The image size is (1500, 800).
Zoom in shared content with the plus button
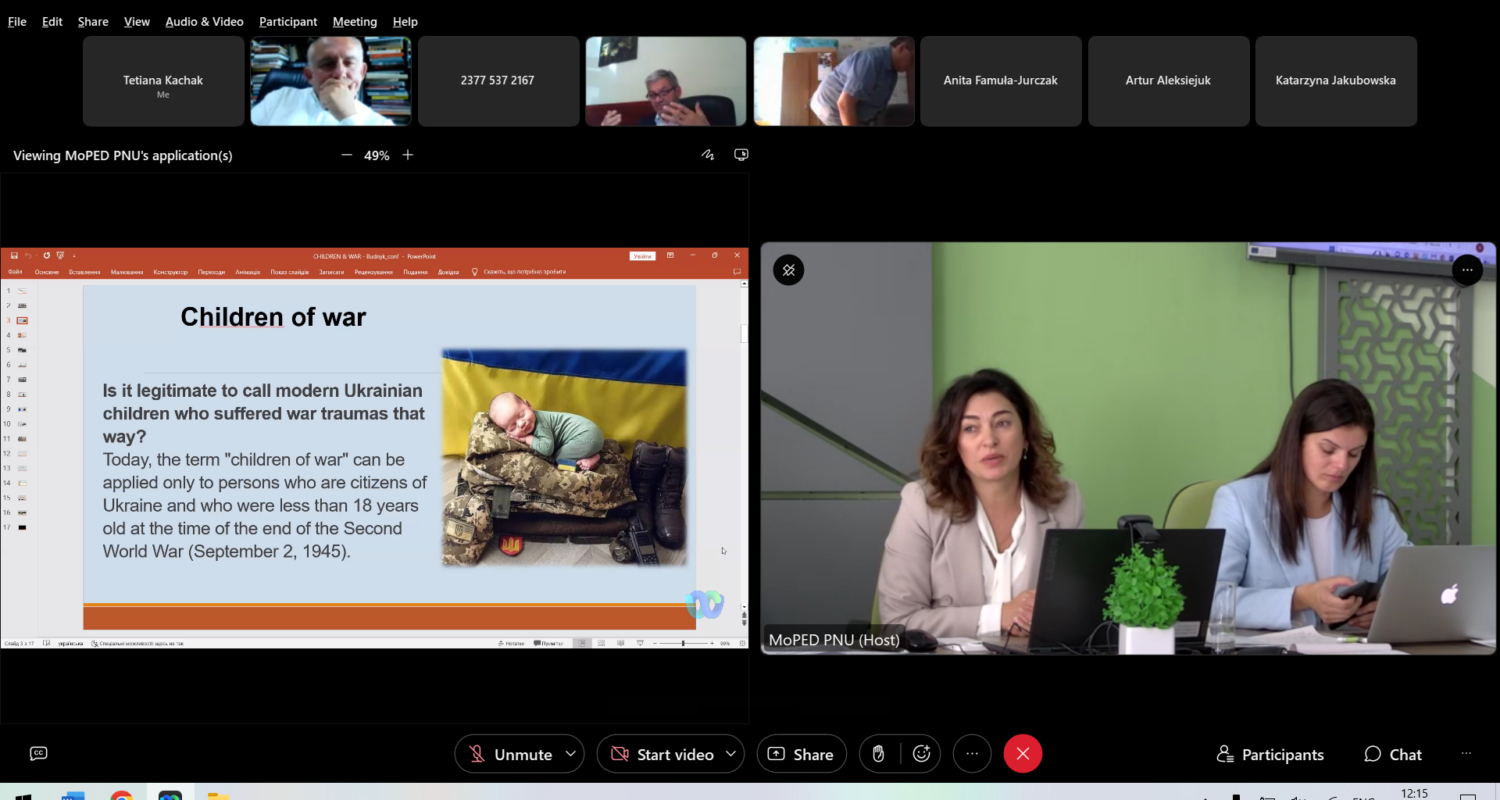point(408,155)
